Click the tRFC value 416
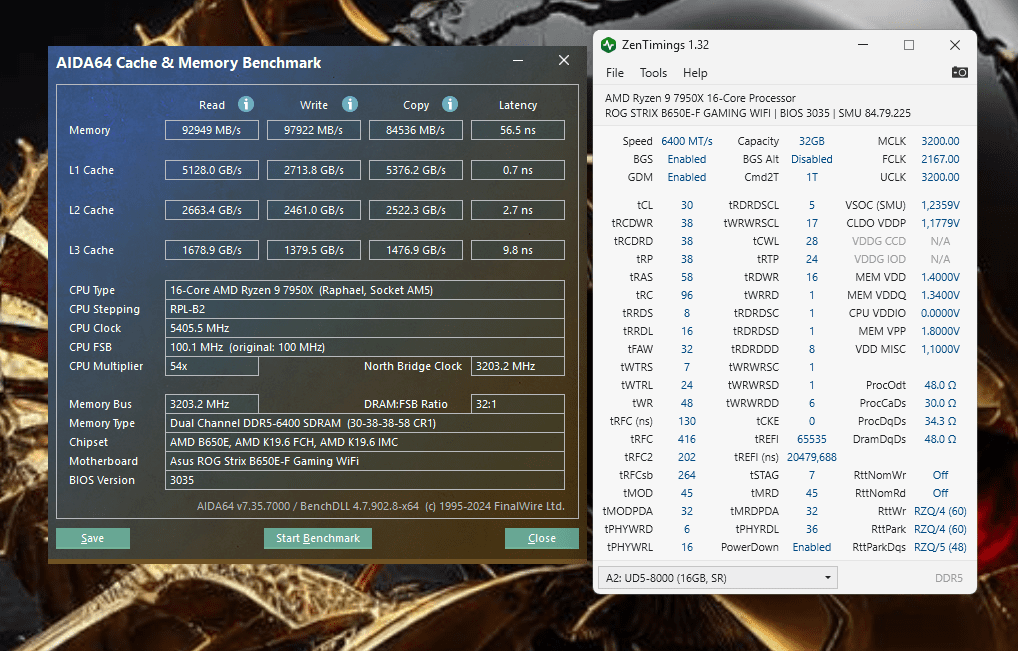This screenshot has width=1018, height=651. (686, 439)
